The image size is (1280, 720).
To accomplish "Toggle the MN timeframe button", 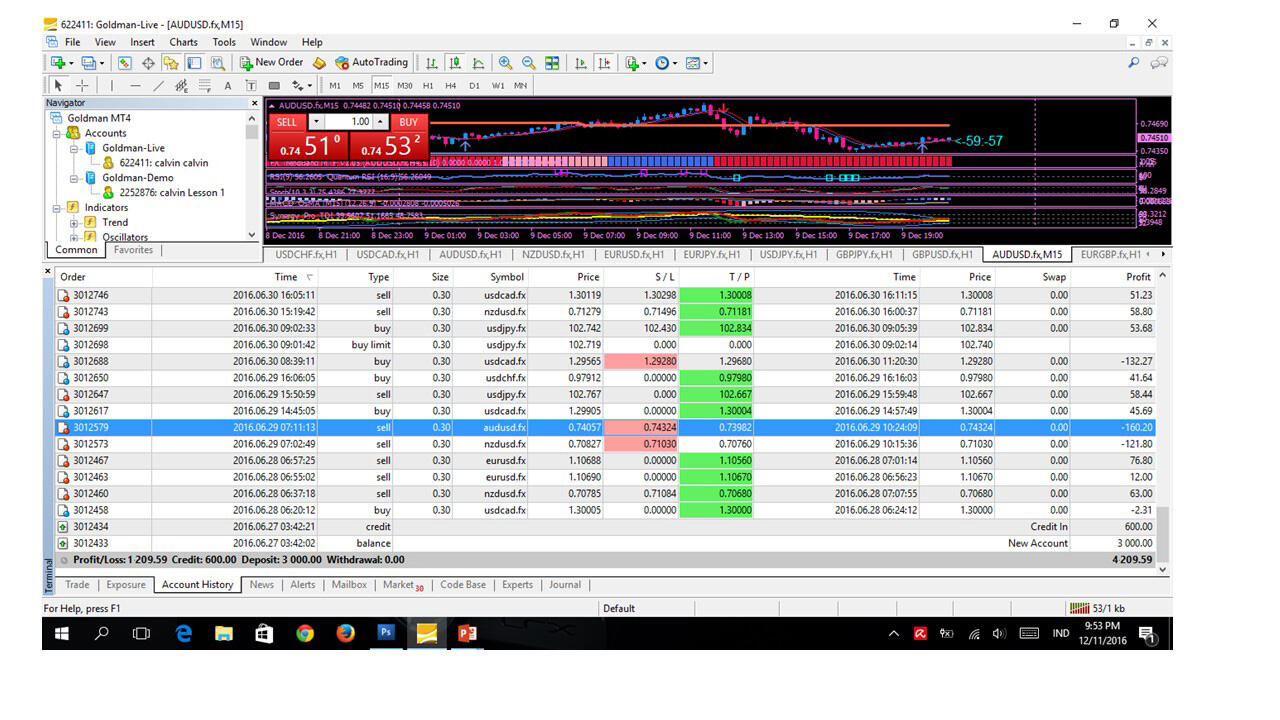I will (520, 85).
